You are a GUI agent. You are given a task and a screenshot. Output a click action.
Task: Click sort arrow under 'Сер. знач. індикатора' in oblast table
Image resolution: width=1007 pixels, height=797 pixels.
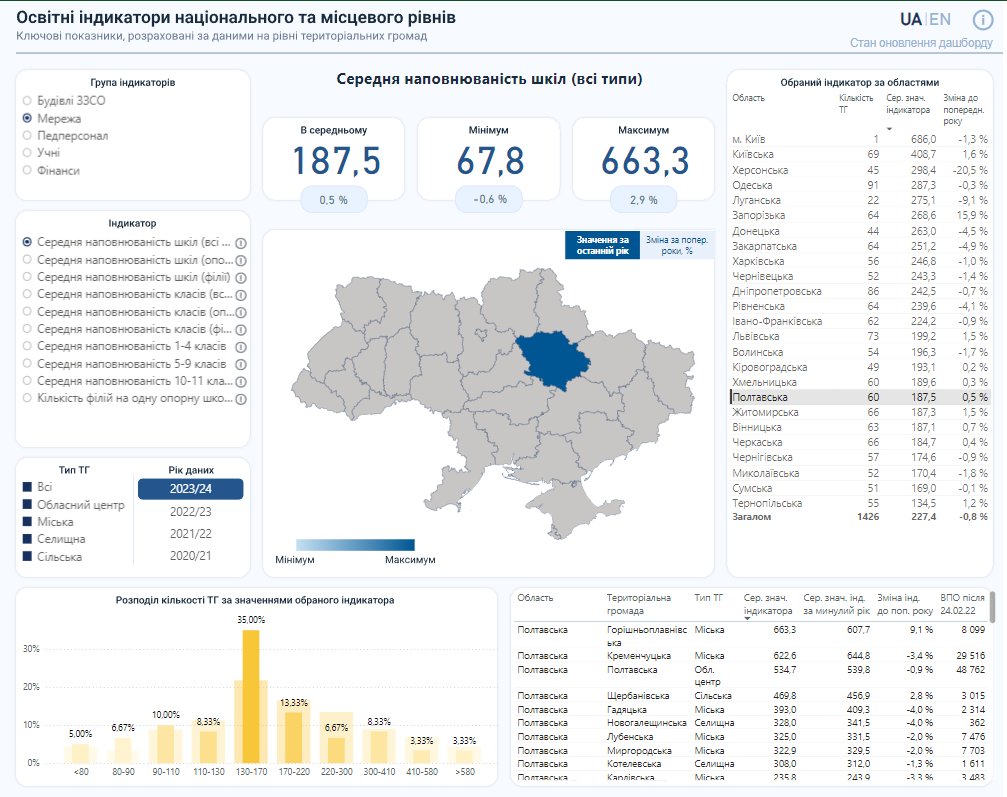[889, 129]
